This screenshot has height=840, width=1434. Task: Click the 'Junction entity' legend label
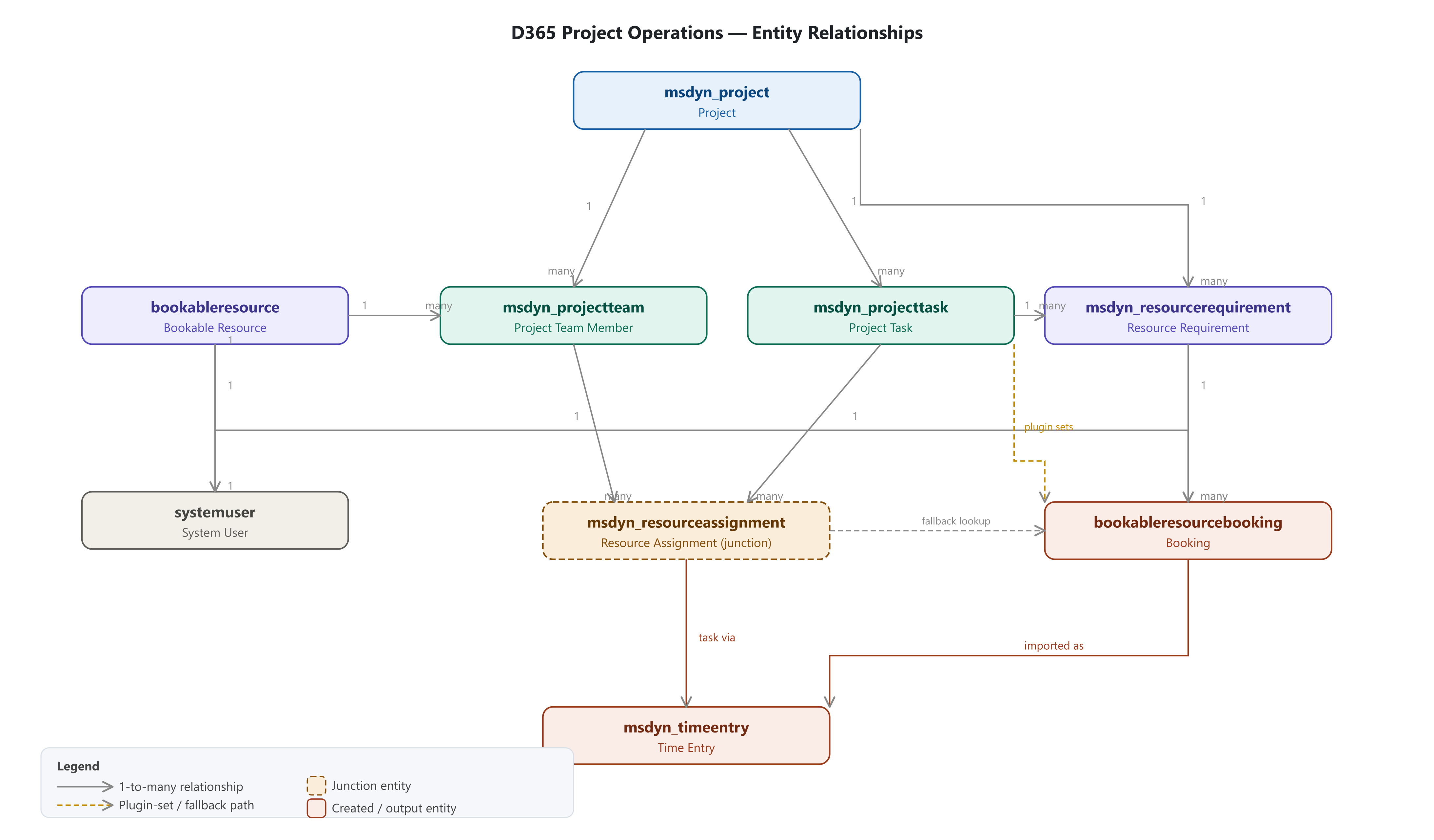pos(371,785)
